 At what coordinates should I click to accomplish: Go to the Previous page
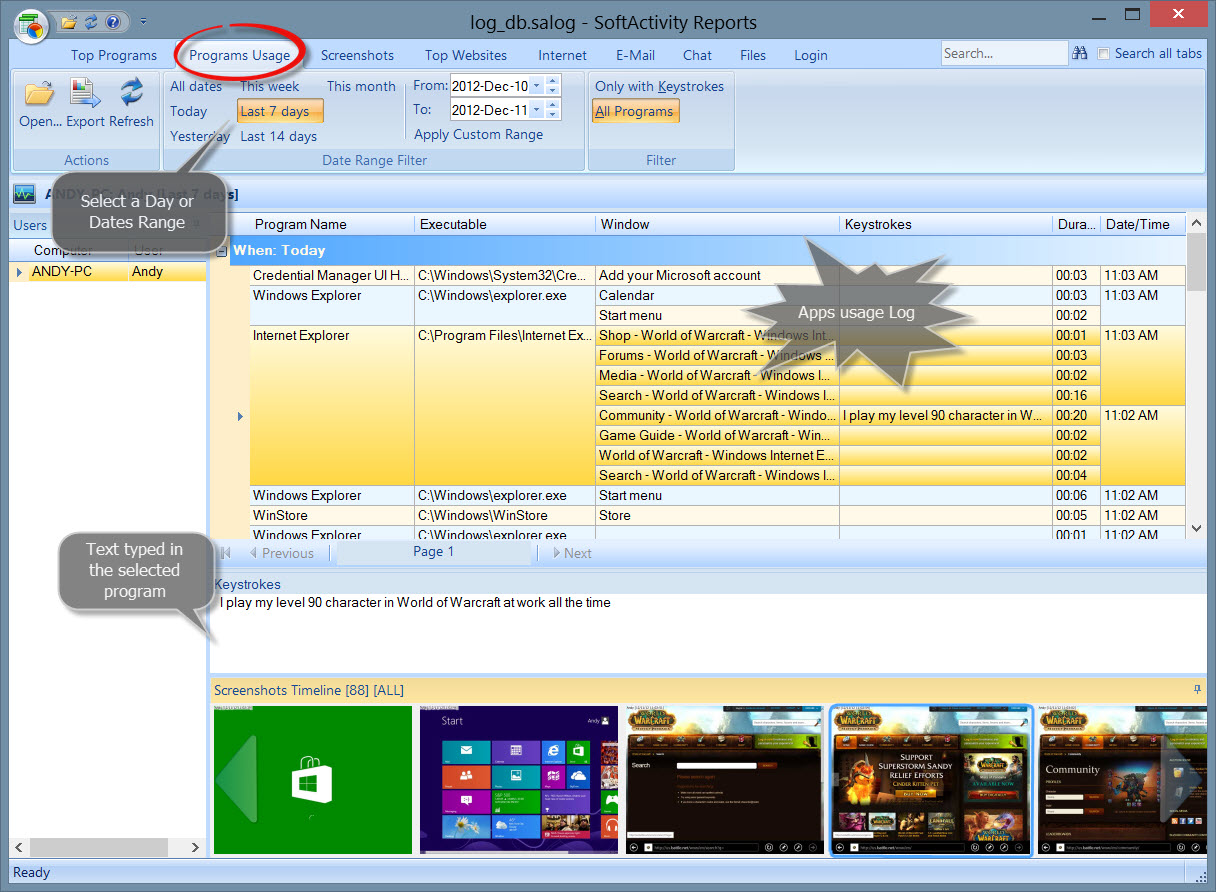coord(281,553)
